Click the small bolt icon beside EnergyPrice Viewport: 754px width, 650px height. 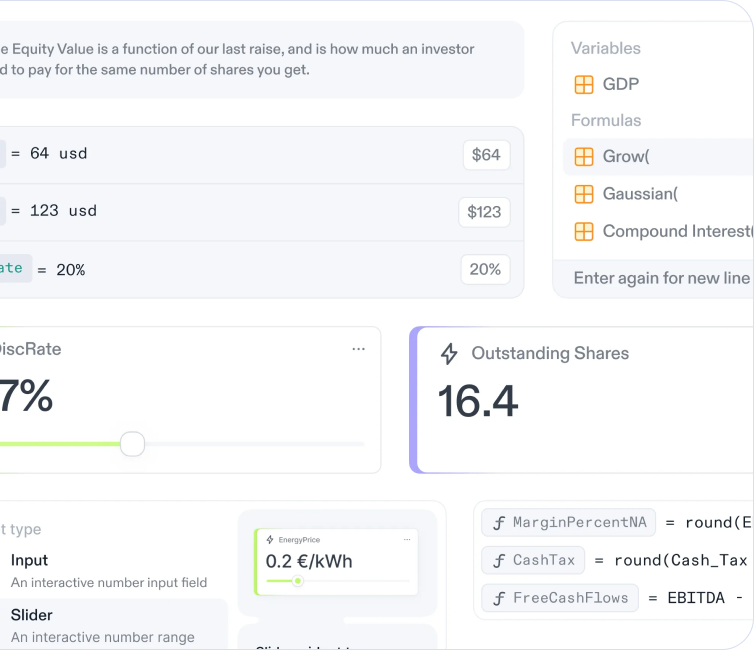[270, 540]
